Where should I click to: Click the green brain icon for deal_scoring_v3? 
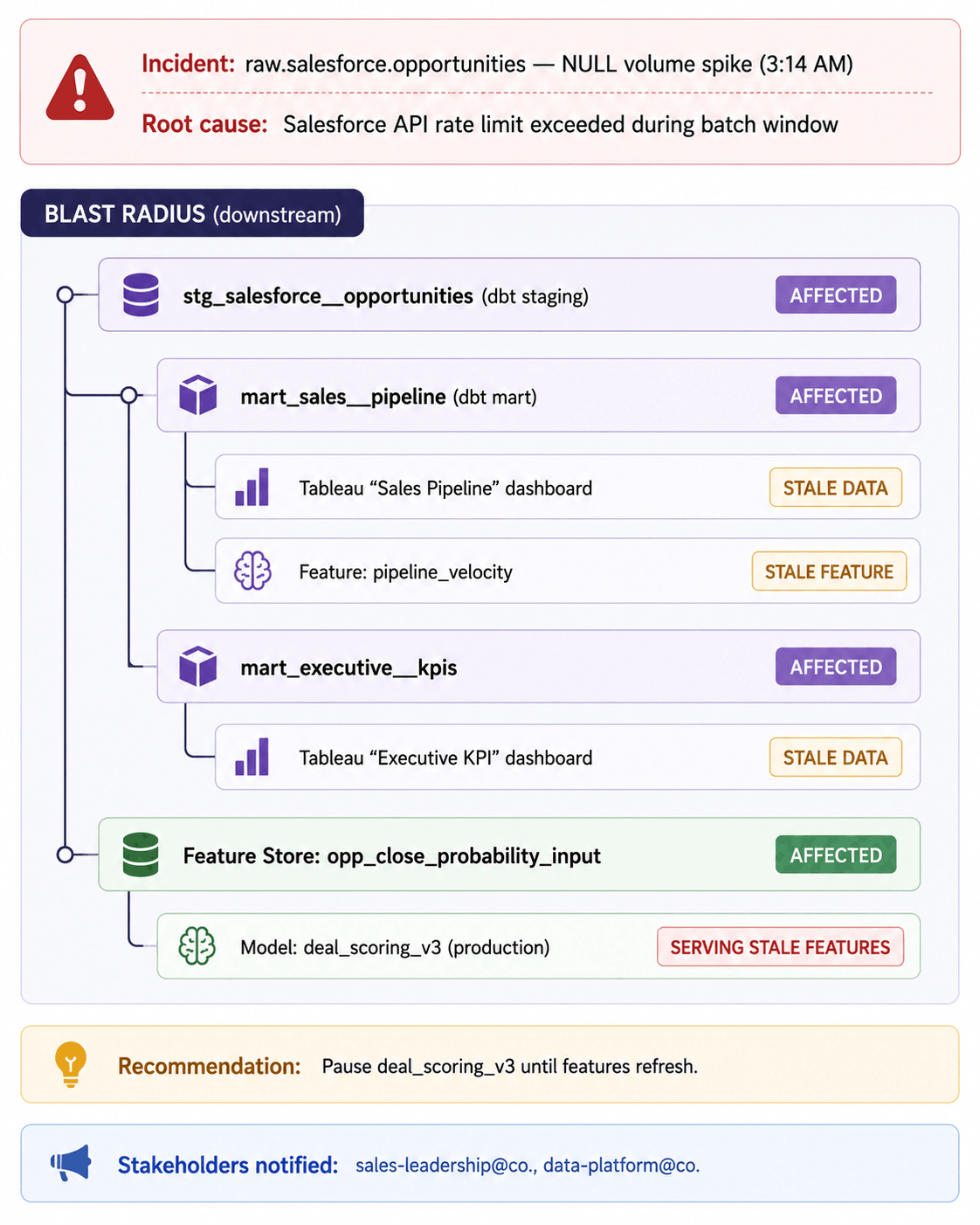coord(197,946)
